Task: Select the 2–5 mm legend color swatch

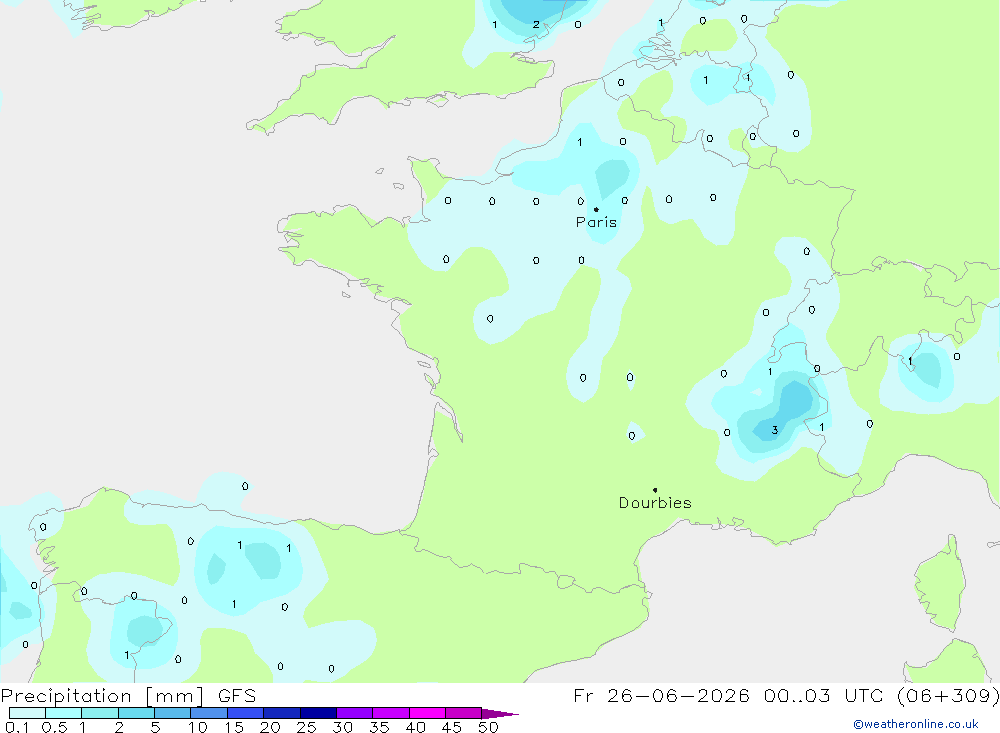Action: (x=136, y=713)
